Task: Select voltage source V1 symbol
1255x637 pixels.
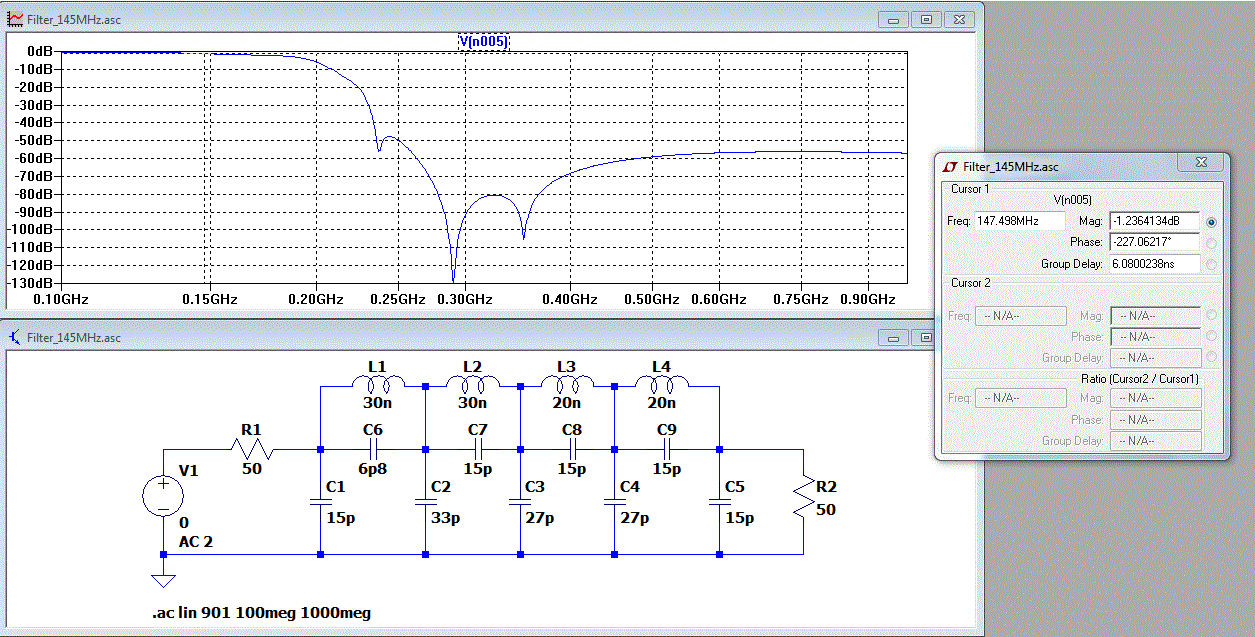Action: point(163,497)
